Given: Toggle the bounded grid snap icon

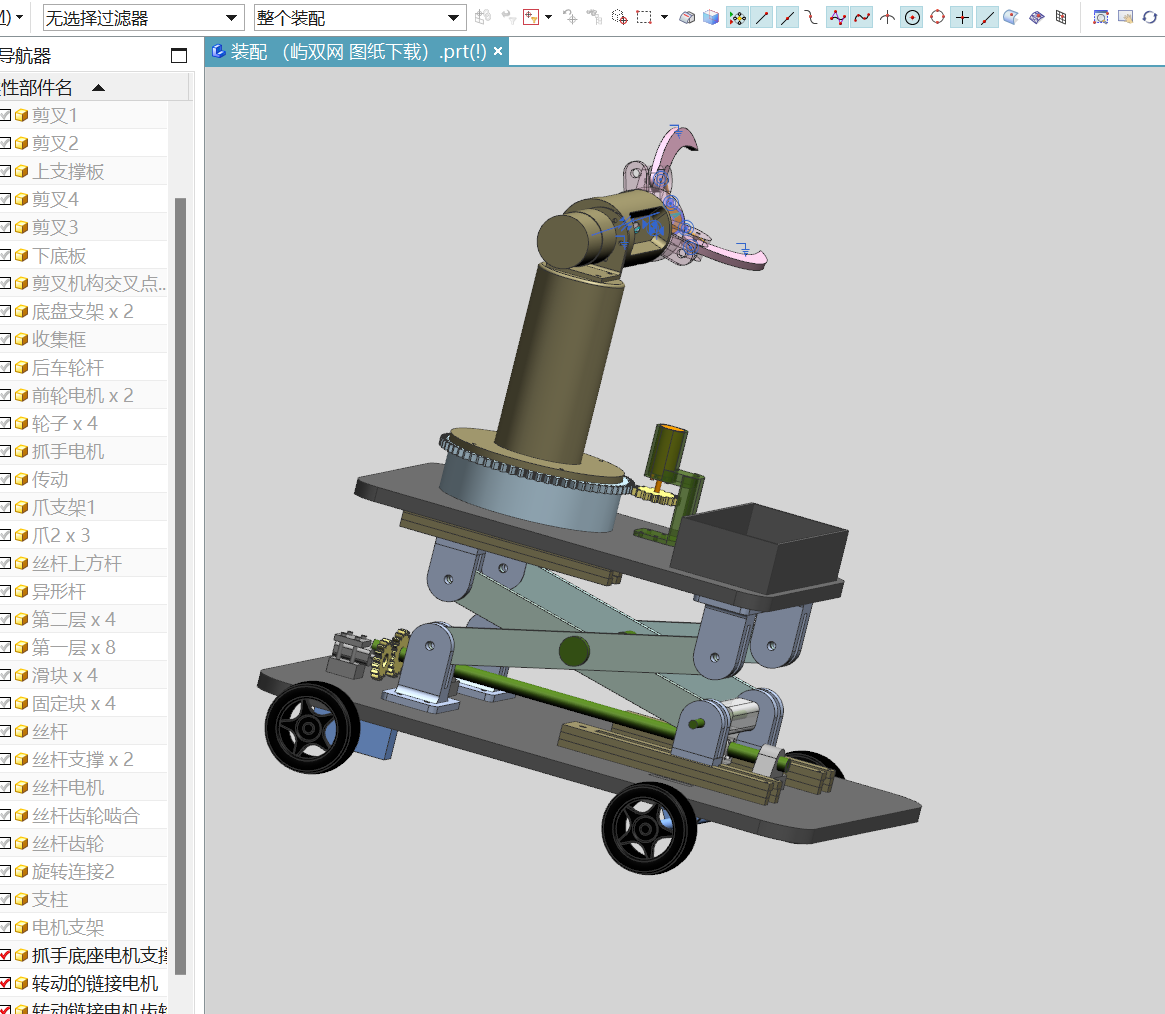Looking at the screenshot, I should [1061, 17].
